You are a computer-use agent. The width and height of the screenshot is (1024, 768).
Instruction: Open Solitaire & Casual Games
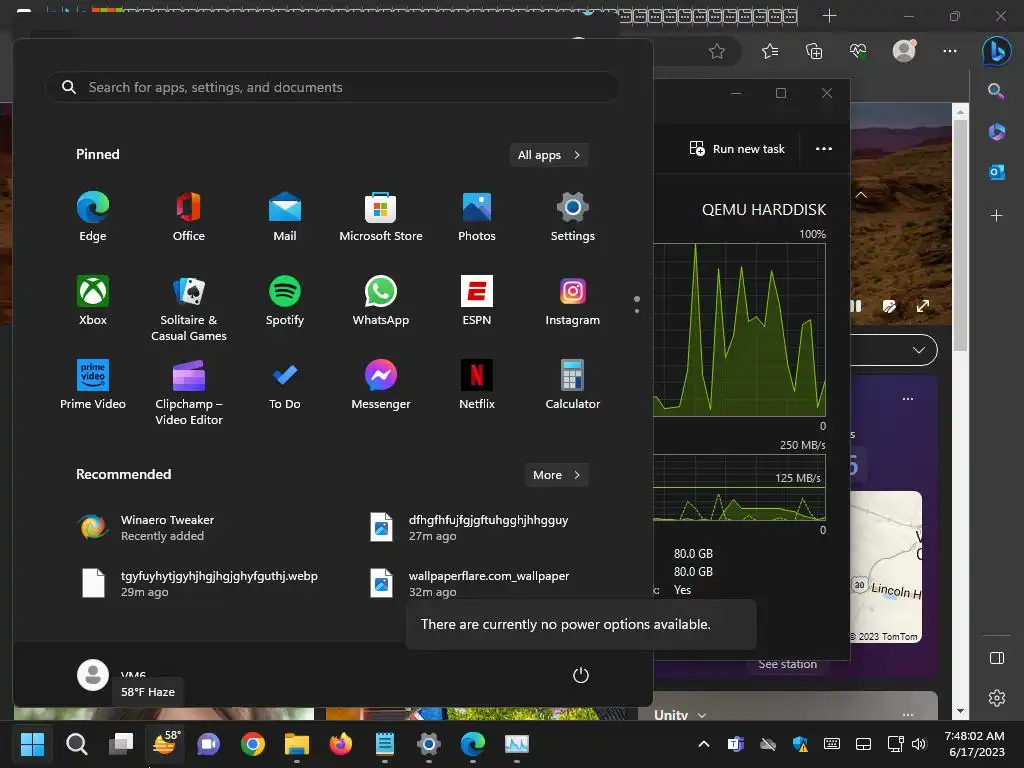point(189,308)
